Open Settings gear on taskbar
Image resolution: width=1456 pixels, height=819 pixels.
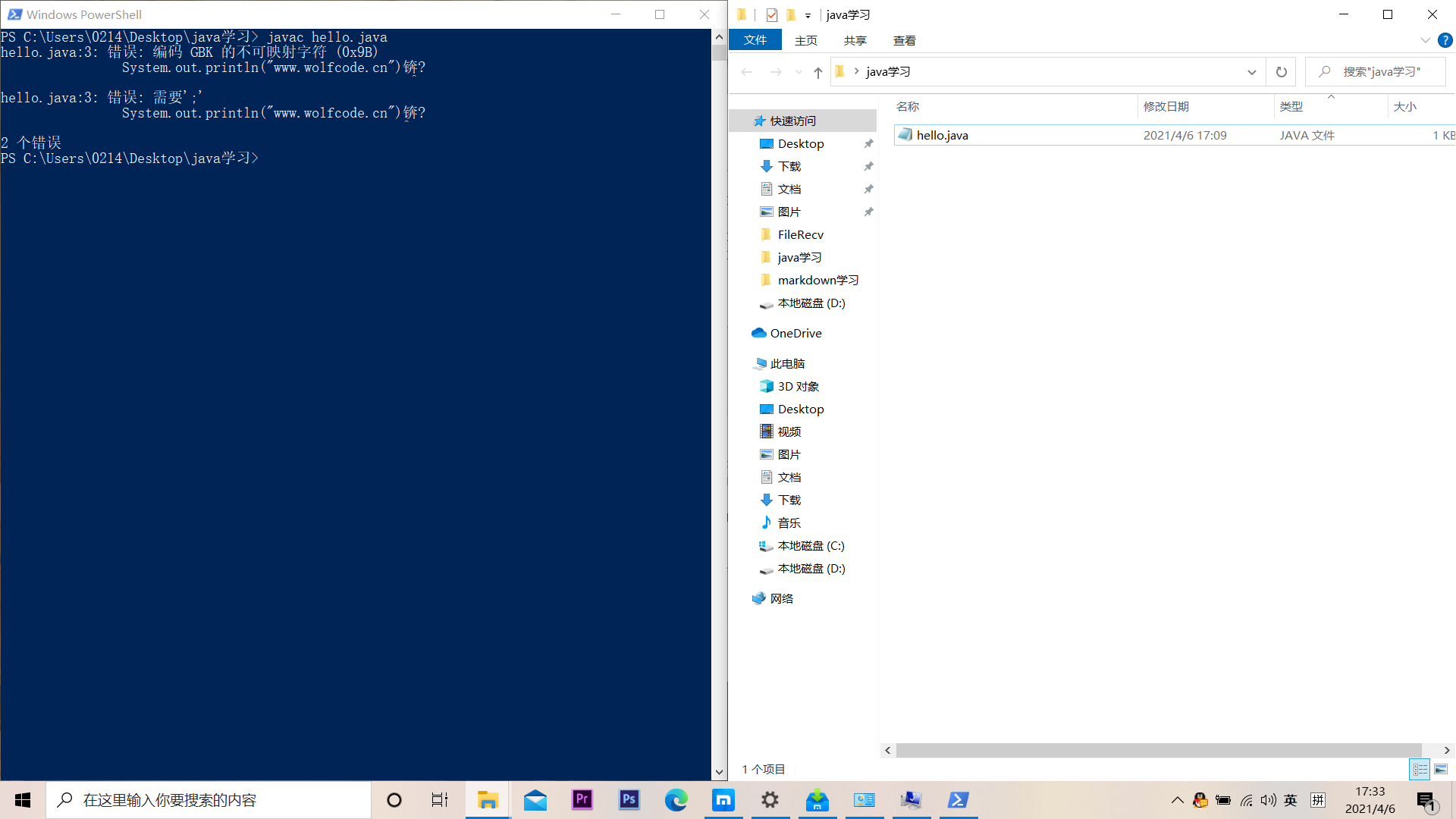770,800
